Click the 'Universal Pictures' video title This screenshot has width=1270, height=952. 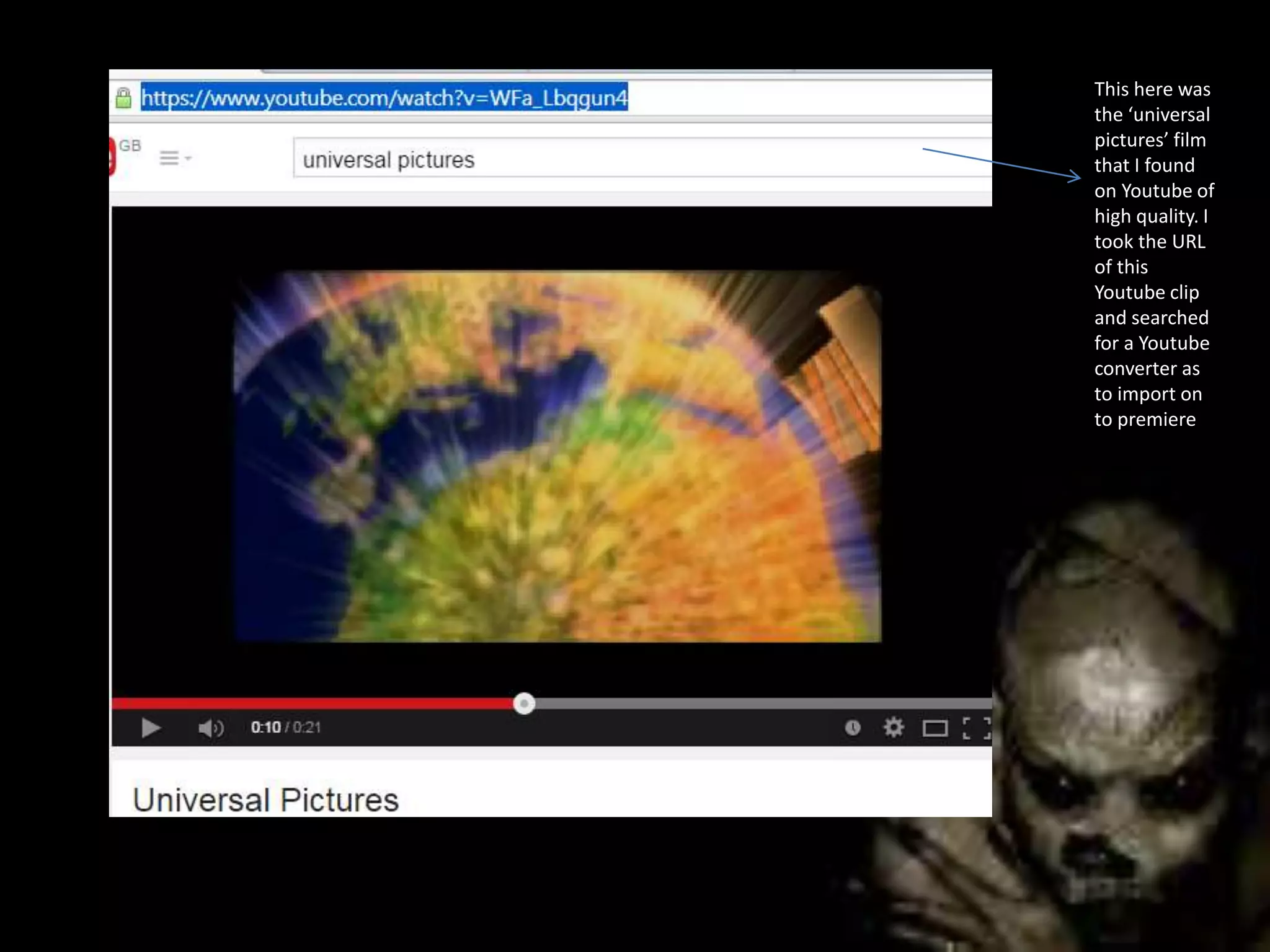coord(265,800)
